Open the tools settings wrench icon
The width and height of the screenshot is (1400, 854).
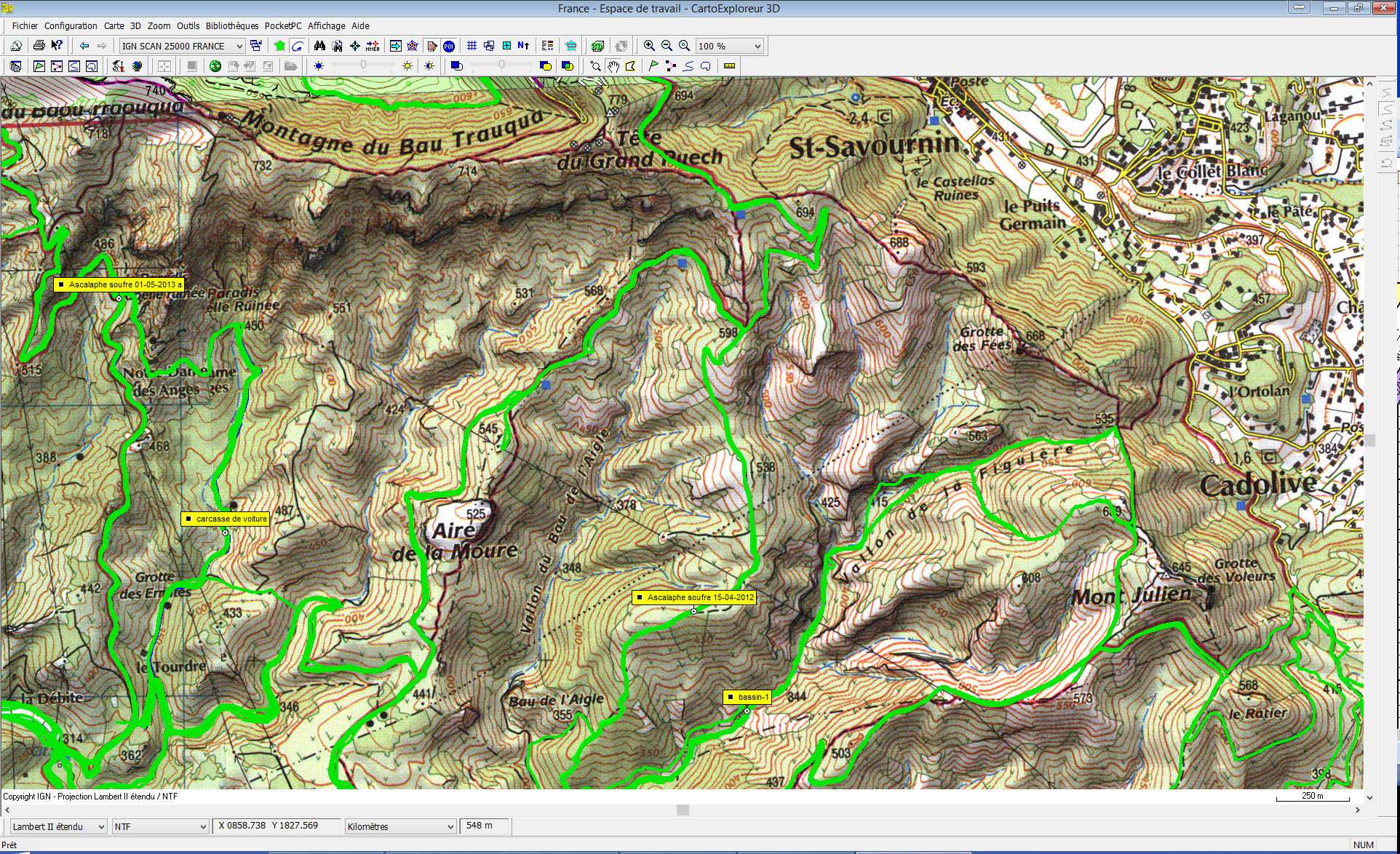point(118,66)
